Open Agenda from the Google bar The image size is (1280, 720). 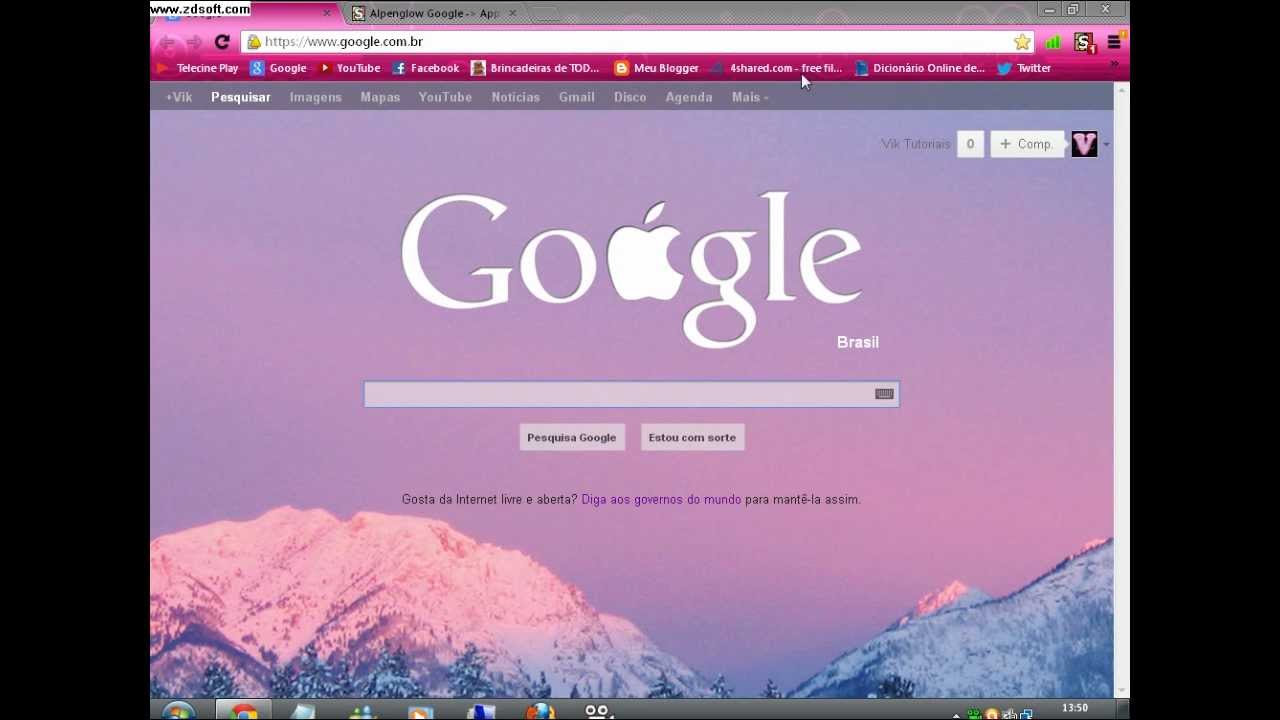[x=689, y=97]
